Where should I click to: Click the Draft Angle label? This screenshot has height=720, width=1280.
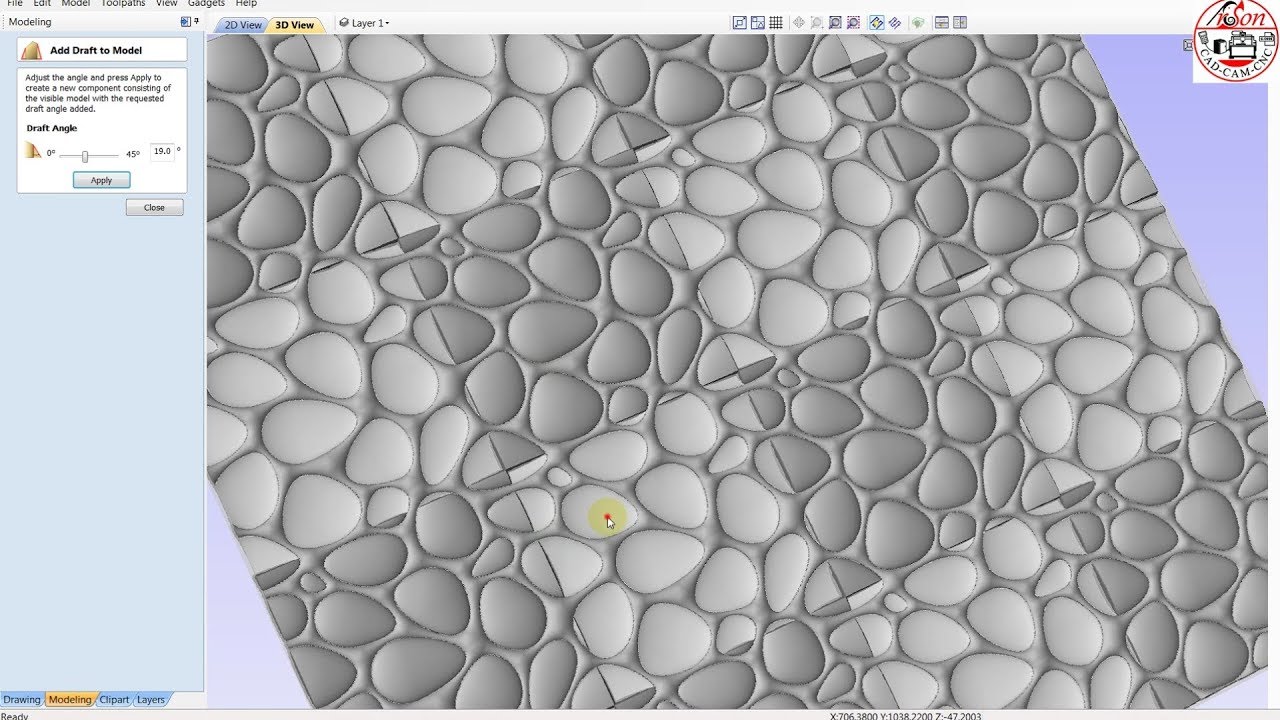tap(51, 128)
